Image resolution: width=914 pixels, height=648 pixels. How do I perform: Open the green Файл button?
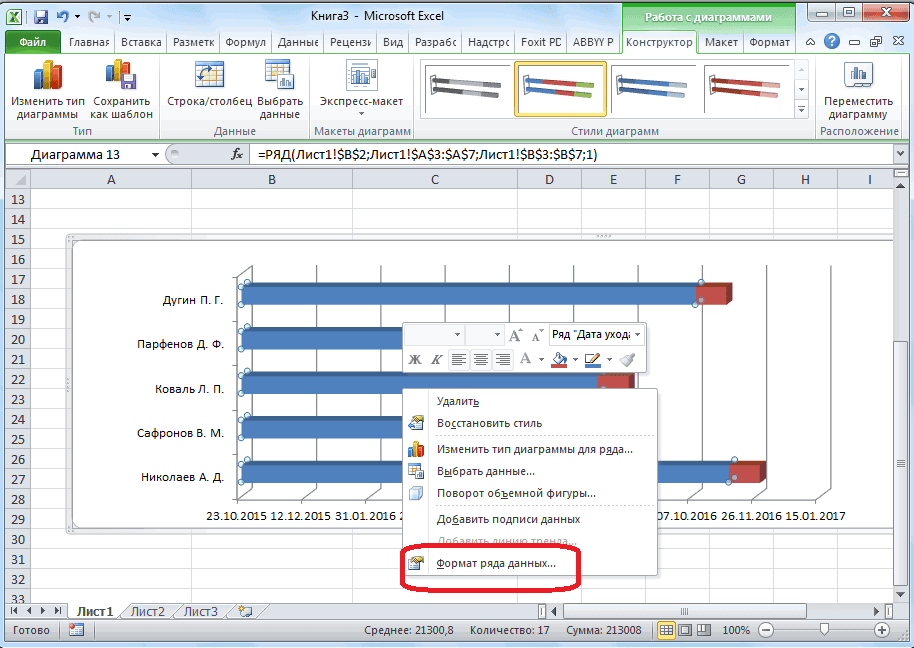coord(32,43)
